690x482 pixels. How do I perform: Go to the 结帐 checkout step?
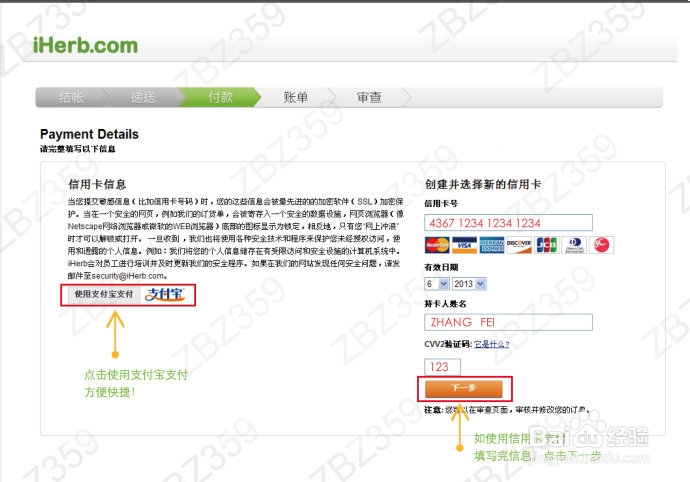[71, 97]
